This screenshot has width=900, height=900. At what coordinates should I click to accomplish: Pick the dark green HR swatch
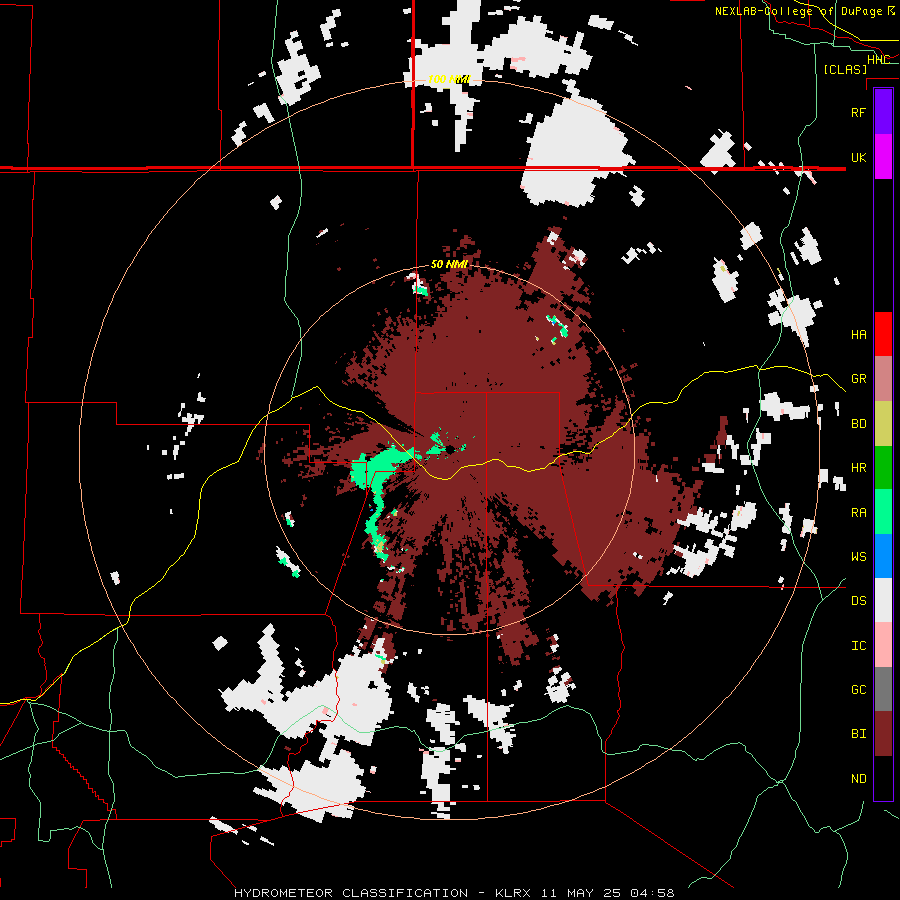[883, 467]
